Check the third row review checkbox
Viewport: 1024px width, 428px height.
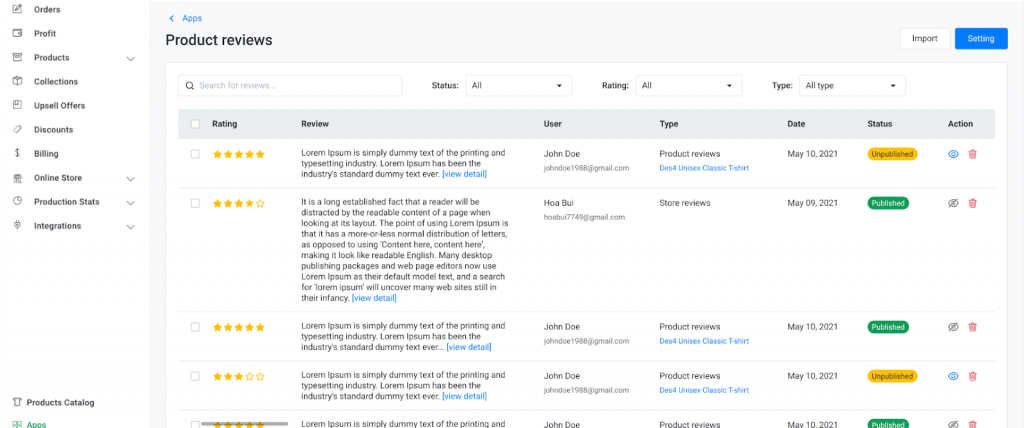point(195,327)
